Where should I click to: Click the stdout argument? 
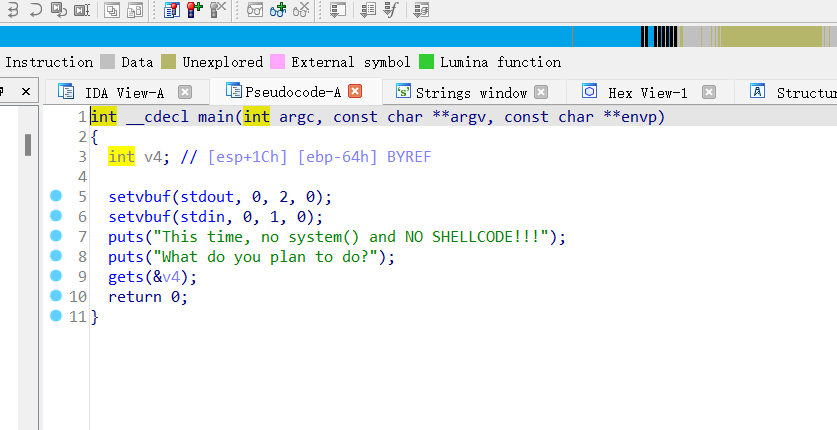[x=207, y=197]
